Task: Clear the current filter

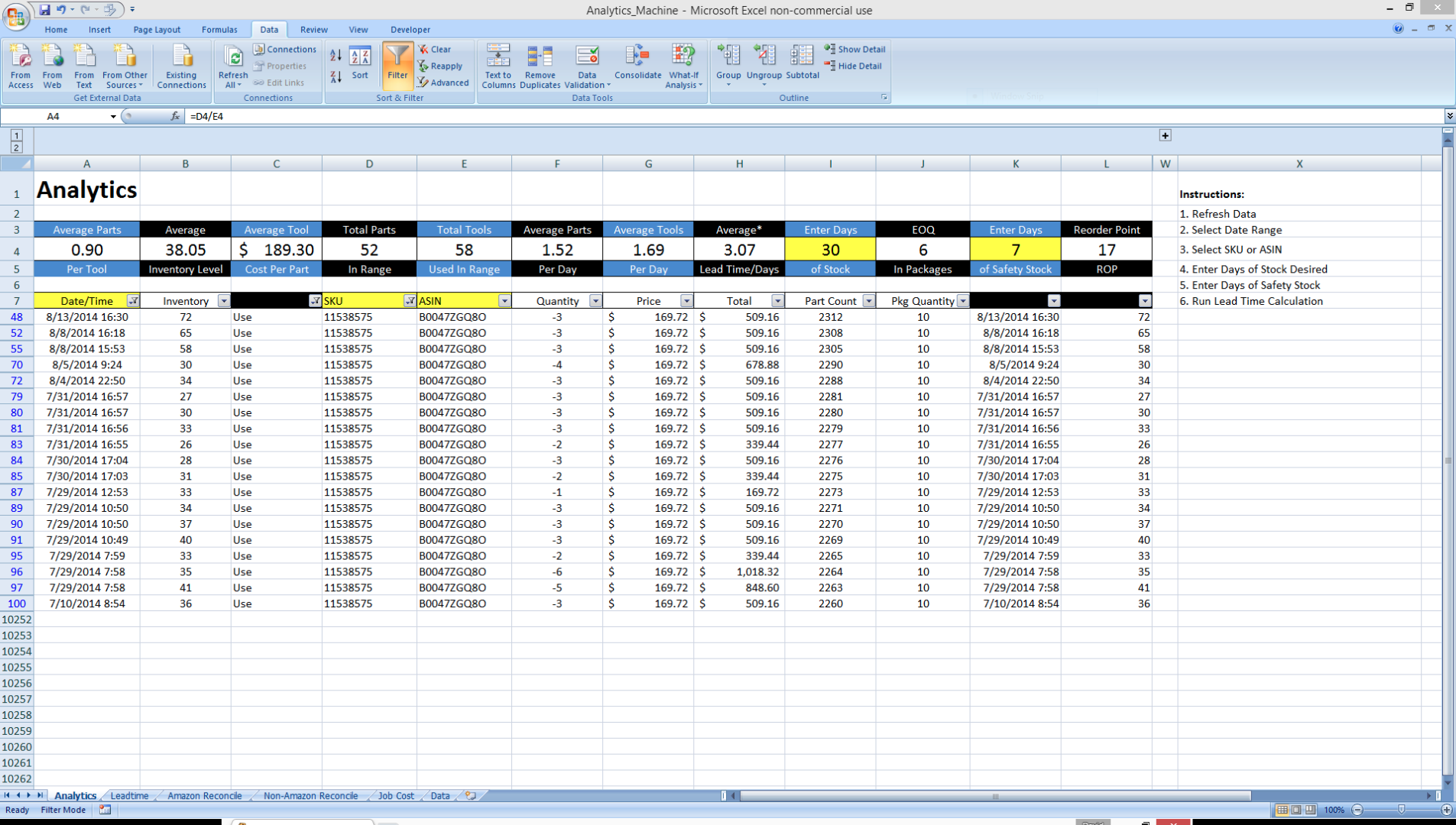Action: click(x=435, y=49)
